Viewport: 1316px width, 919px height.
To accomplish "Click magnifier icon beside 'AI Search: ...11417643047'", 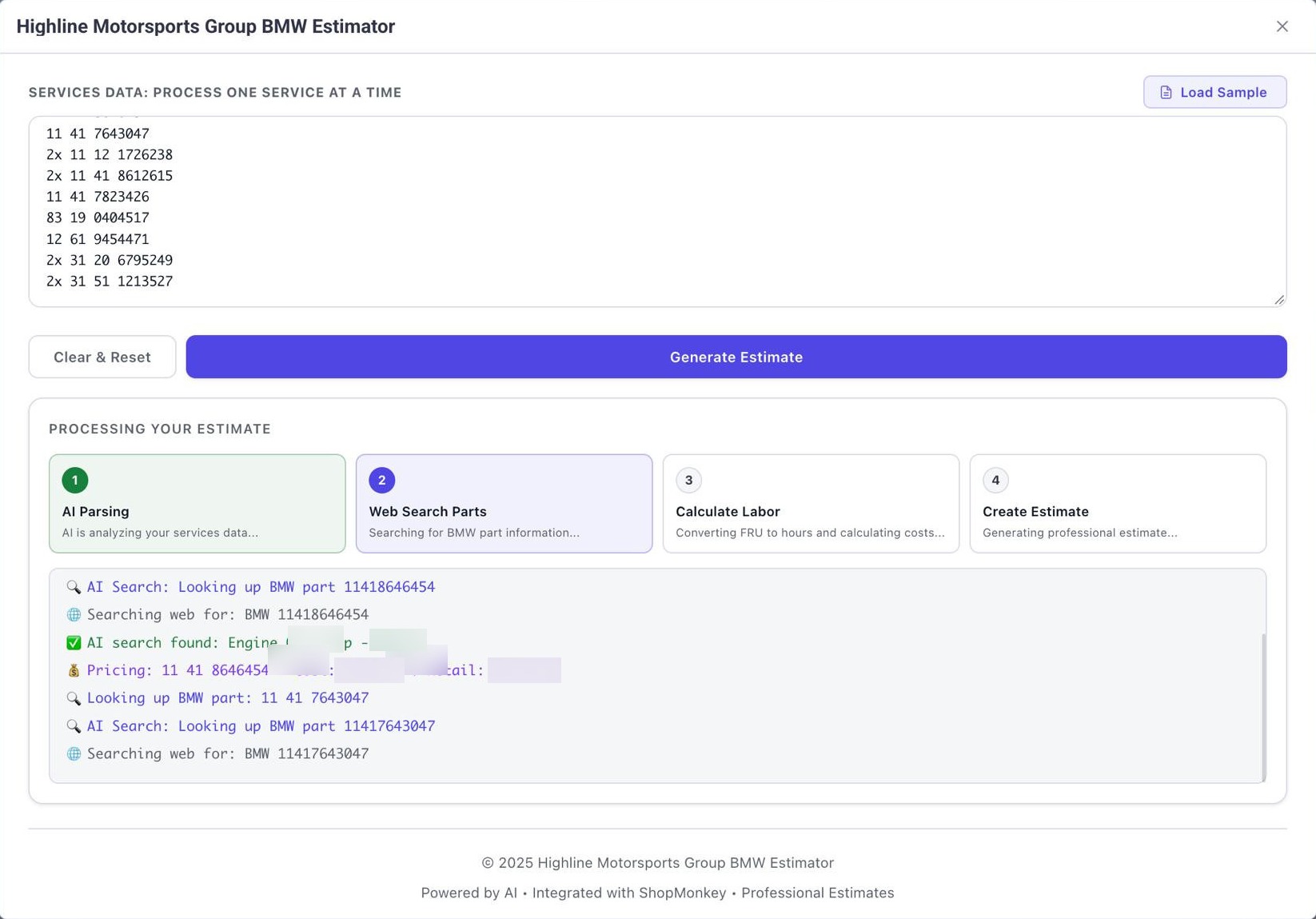I will (74, 726).
